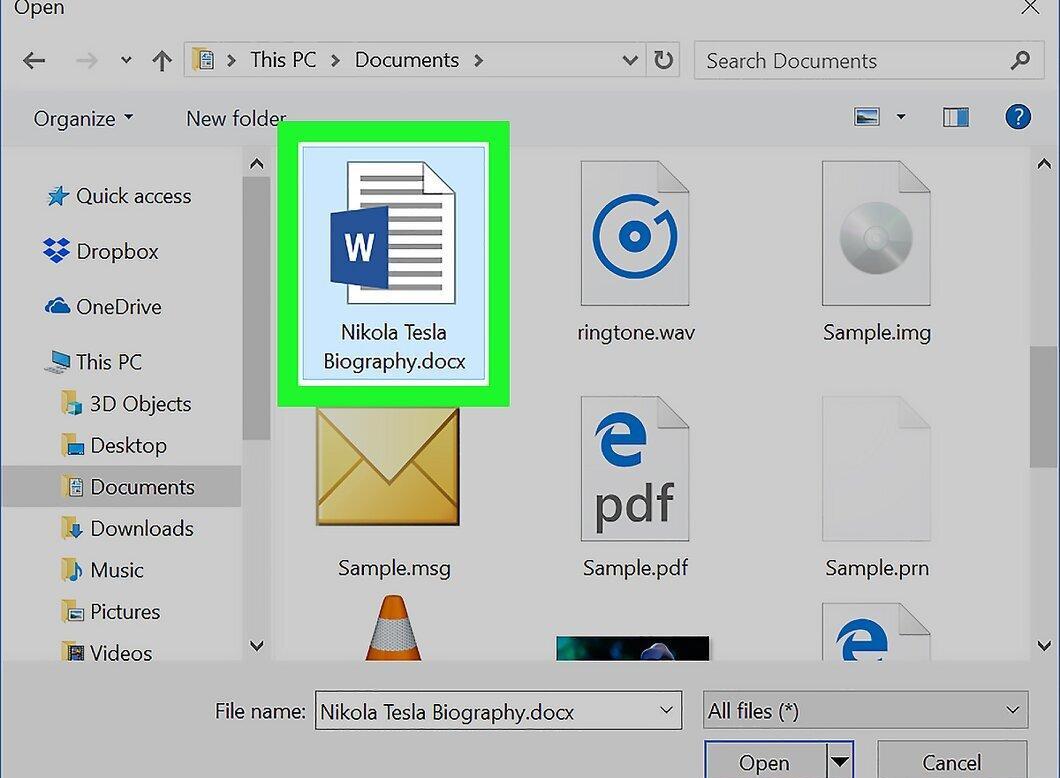Select Documents in address path
Viewport: 1060px width, 778px height.
coord(407,60)
